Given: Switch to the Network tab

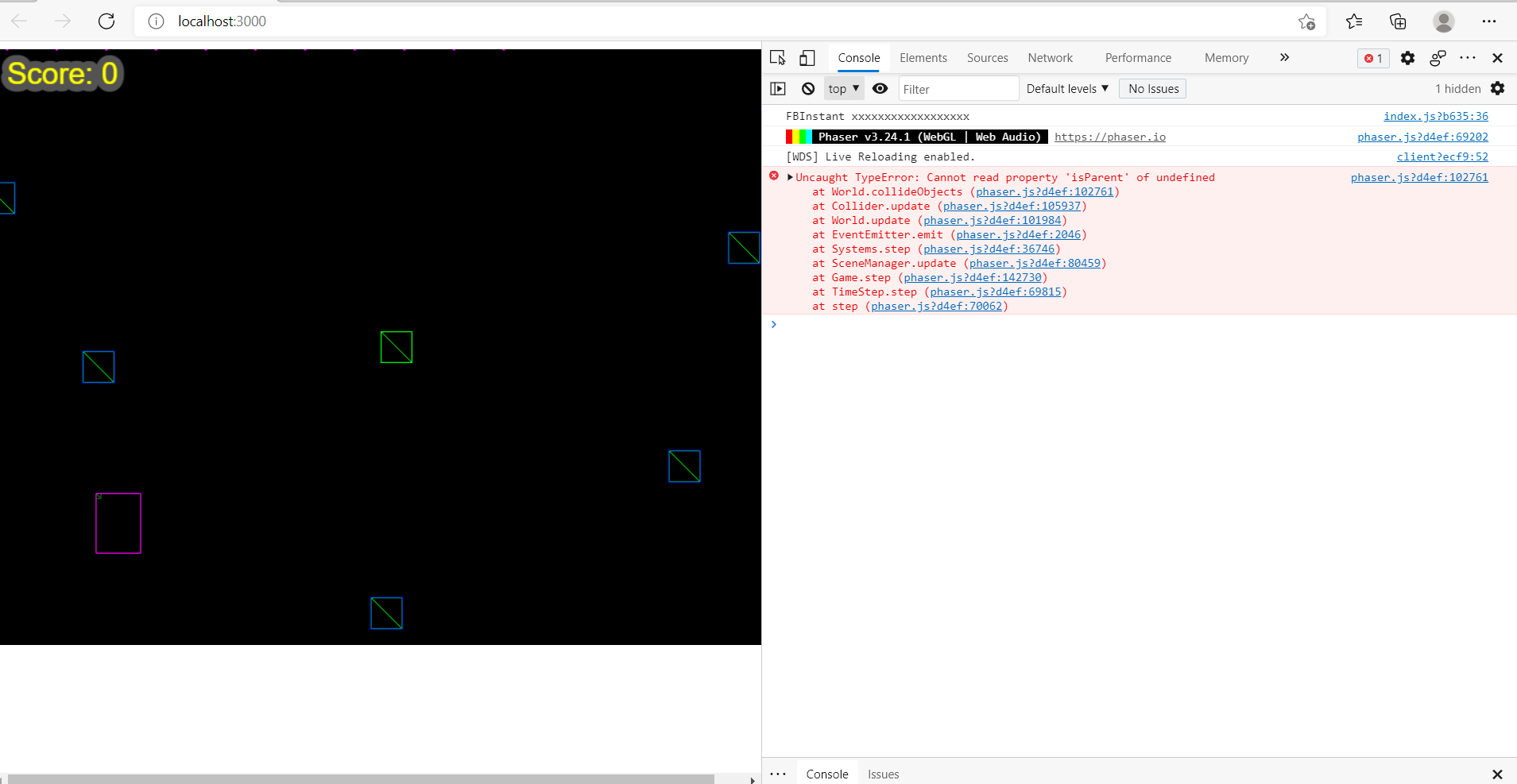Looking at the screenshot, I should click(1051, 58).
